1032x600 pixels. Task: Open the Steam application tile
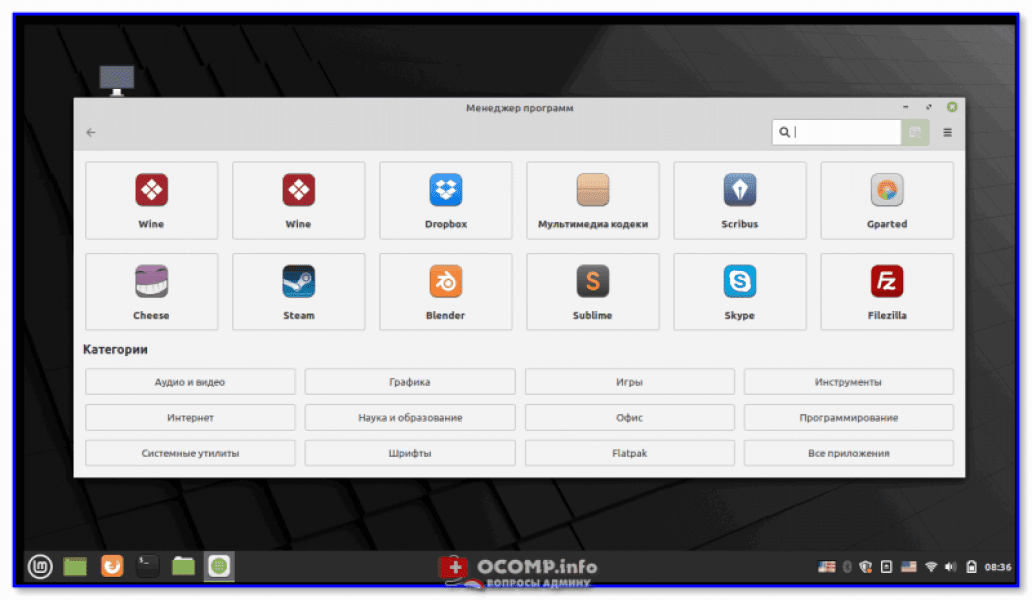coord(299,291)
